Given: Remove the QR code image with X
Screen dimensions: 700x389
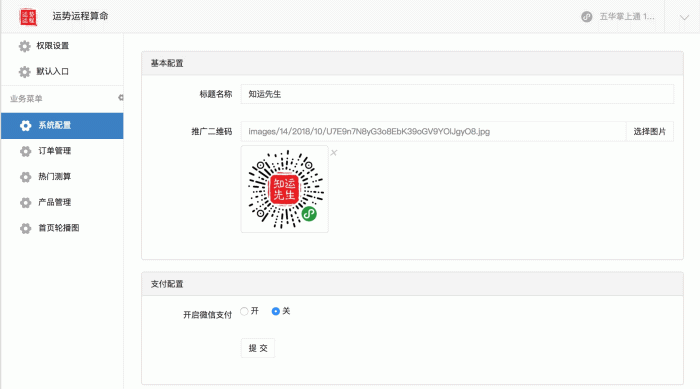Looking at the screenshot, I should 333,153.
